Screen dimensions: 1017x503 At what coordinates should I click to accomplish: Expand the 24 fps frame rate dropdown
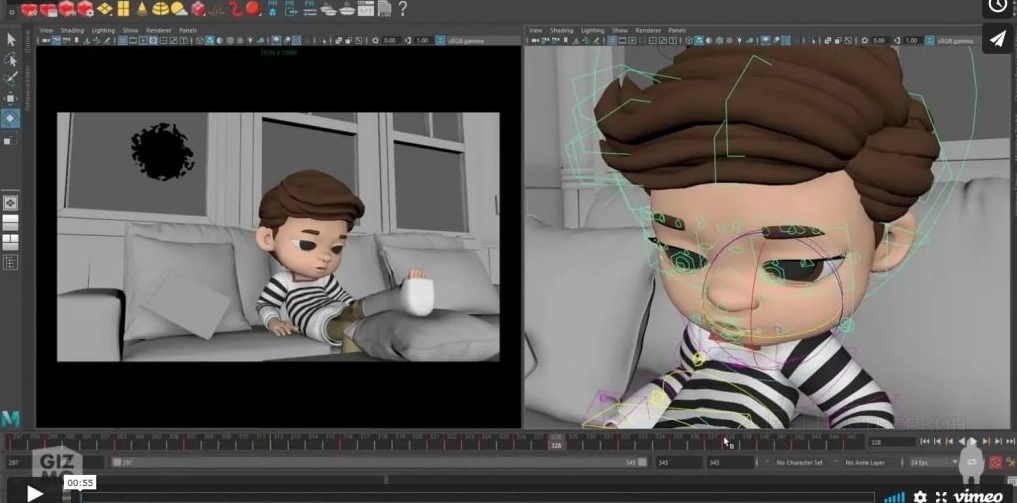[x=930, y=463]
